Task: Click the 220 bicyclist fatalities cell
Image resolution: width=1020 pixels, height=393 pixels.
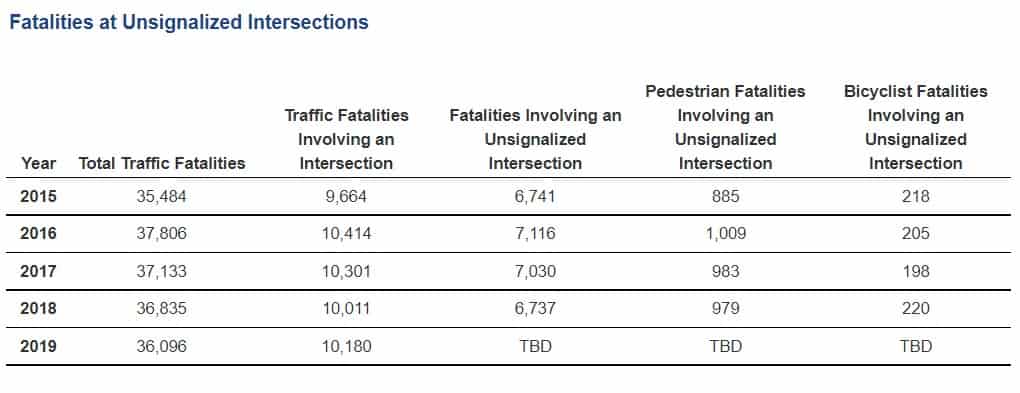Action: (x=916, y=308)
